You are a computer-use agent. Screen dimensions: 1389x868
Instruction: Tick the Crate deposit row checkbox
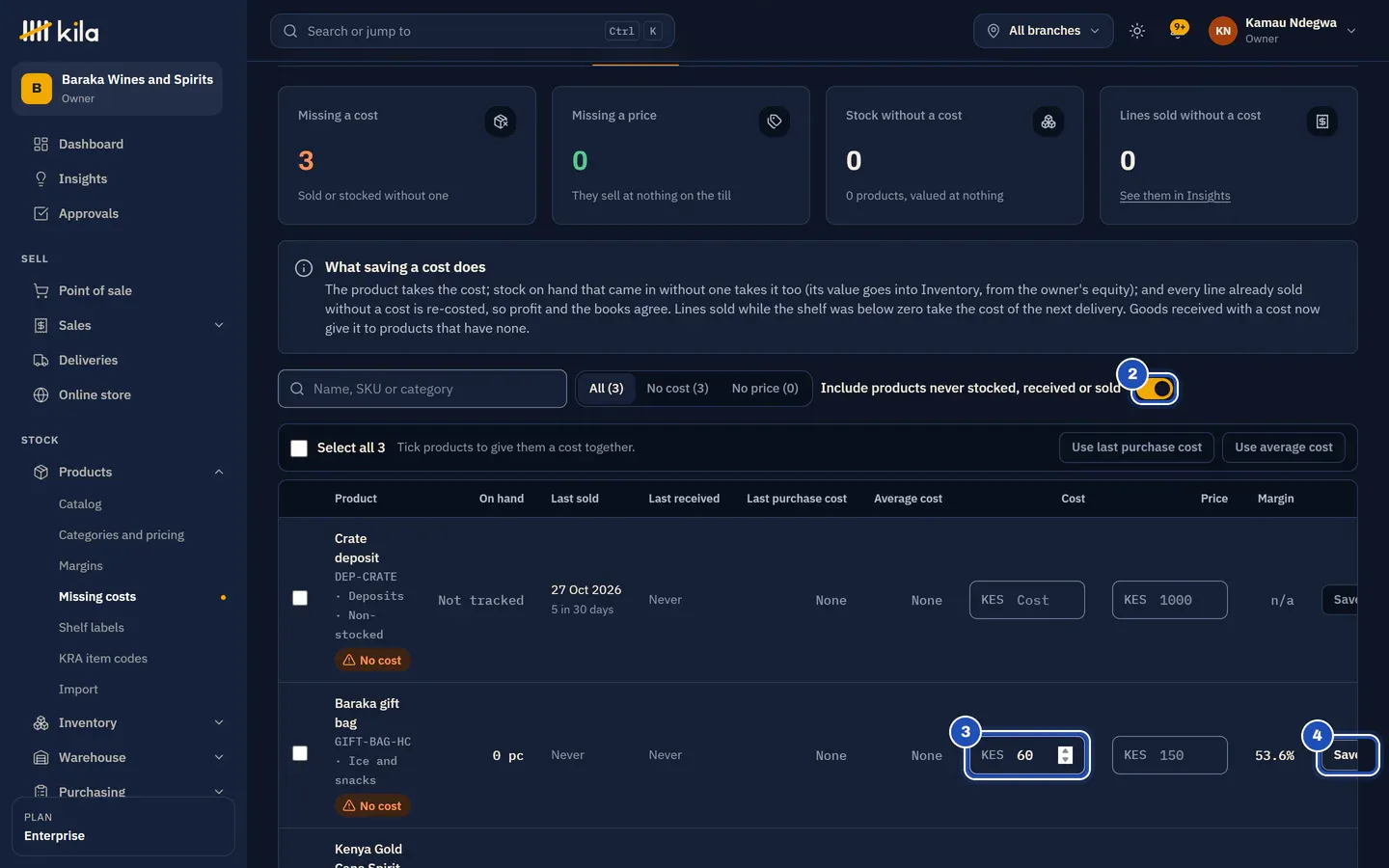click(300, 598)
